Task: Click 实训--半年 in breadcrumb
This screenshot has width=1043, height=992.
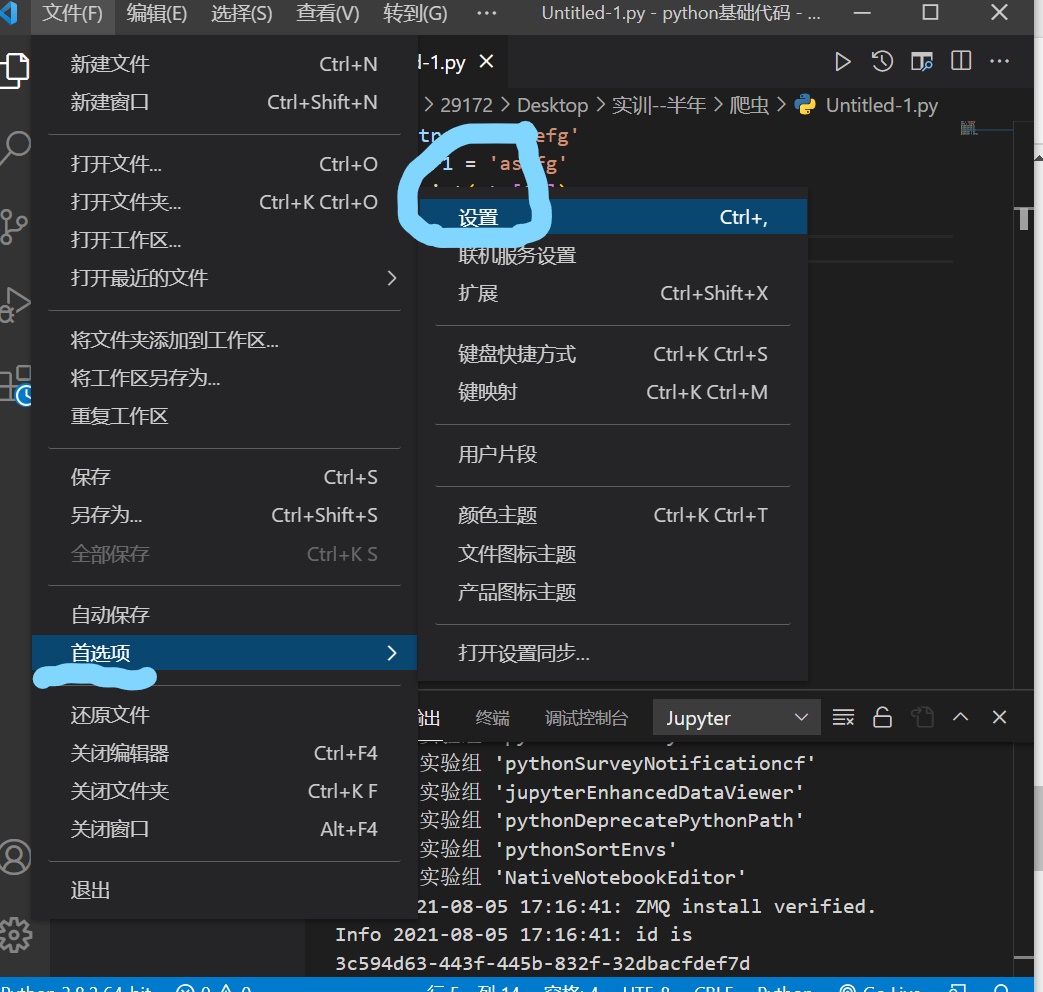Action: pyautogui.click(x=659, y=105)
